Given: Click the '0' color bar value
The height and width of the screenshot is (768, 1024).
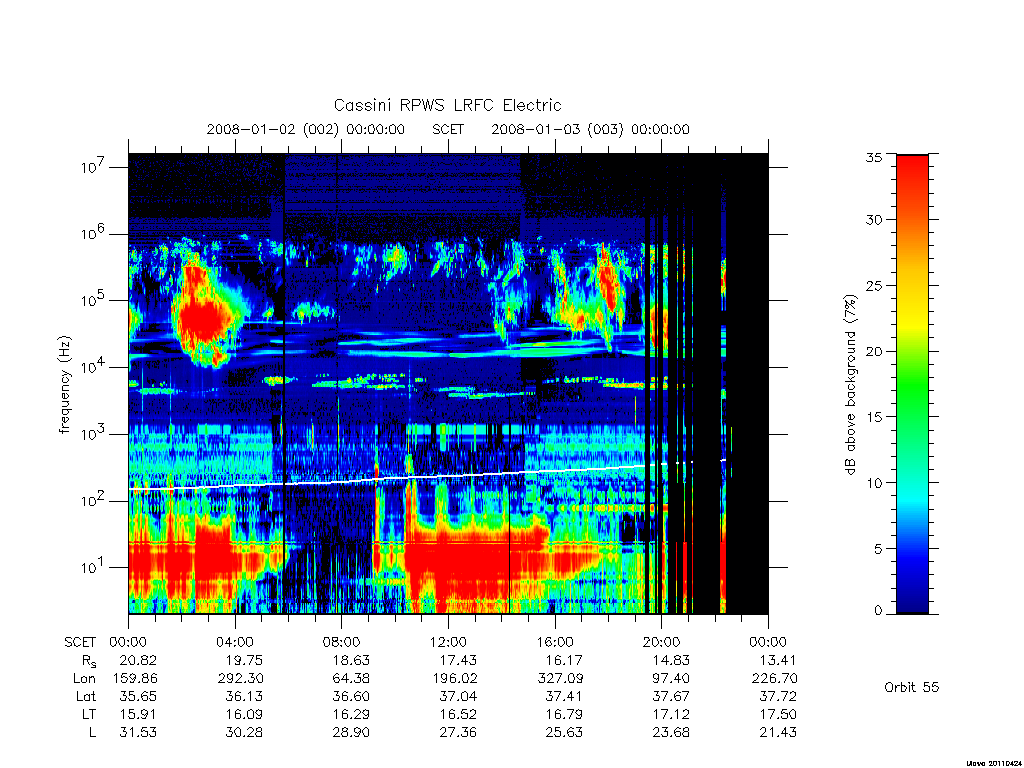Looking at the screenshot, I should [x=878, y=611].
